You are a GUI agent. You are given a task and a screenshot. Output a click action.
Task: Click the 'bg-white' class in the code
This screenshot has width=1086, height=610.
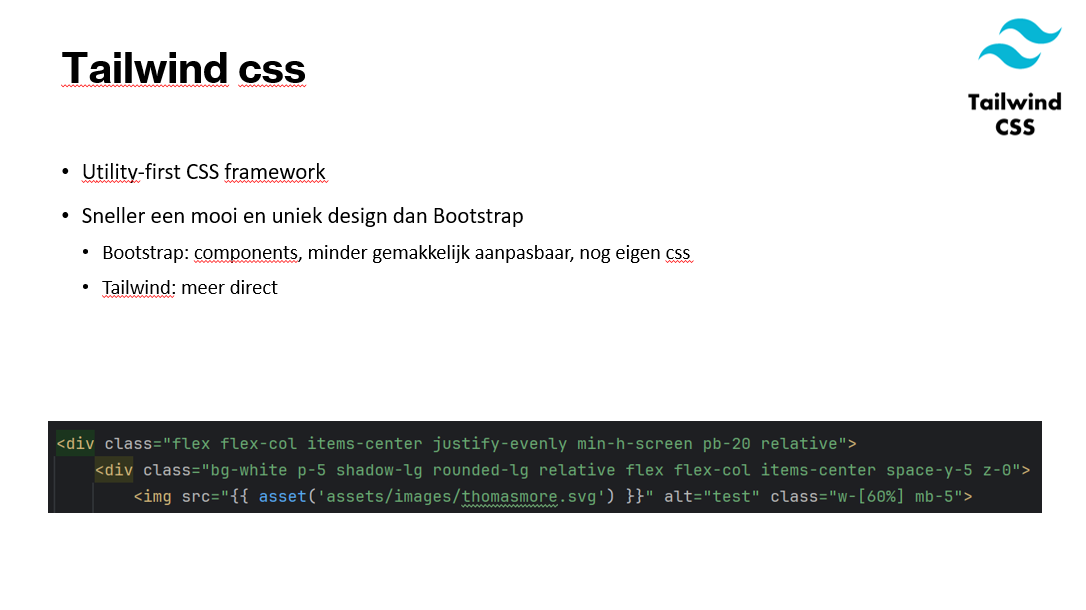(249, 470)
